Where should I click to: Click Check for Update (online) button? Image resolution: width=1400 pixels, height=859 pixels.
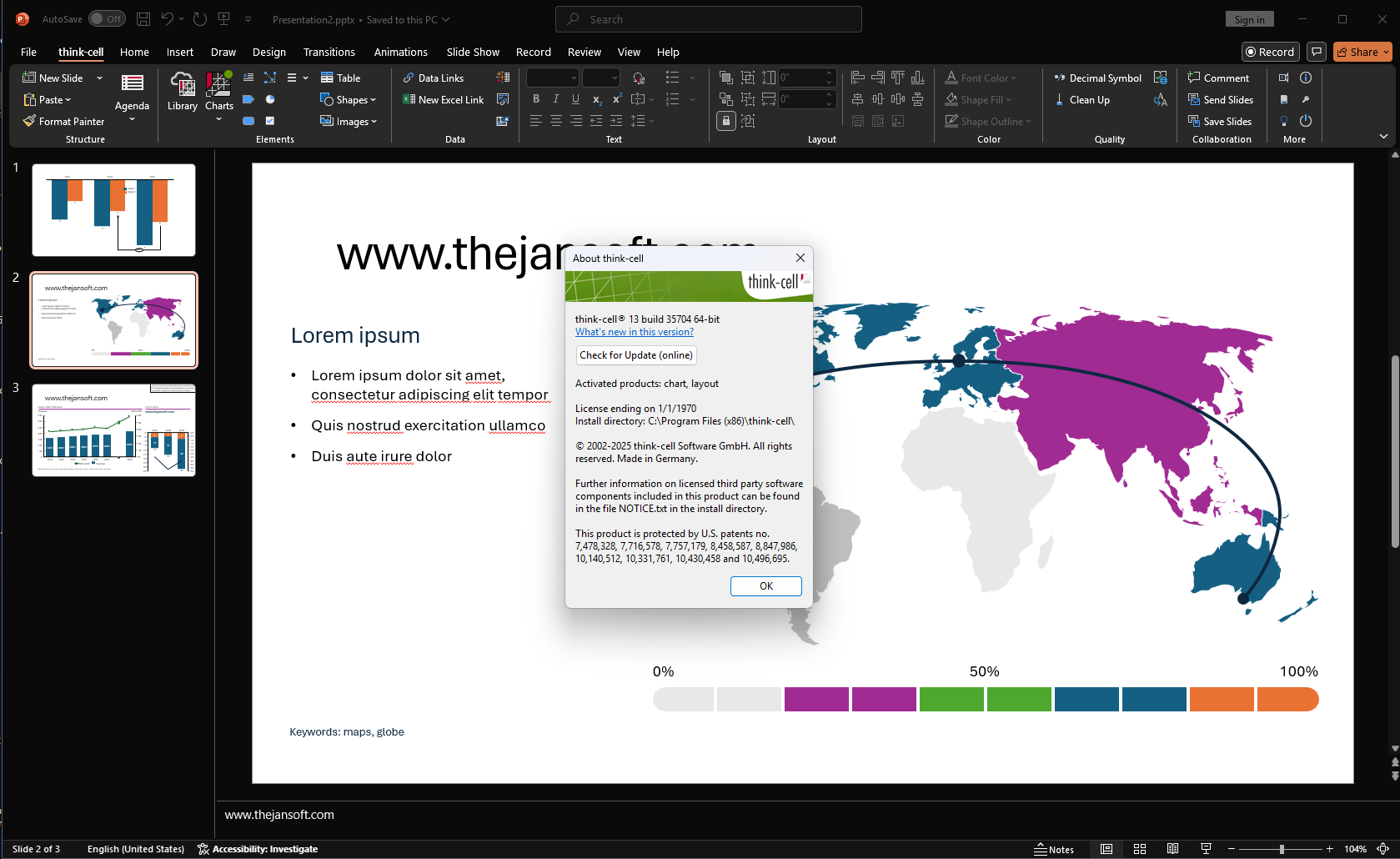(x=635, y=355)
